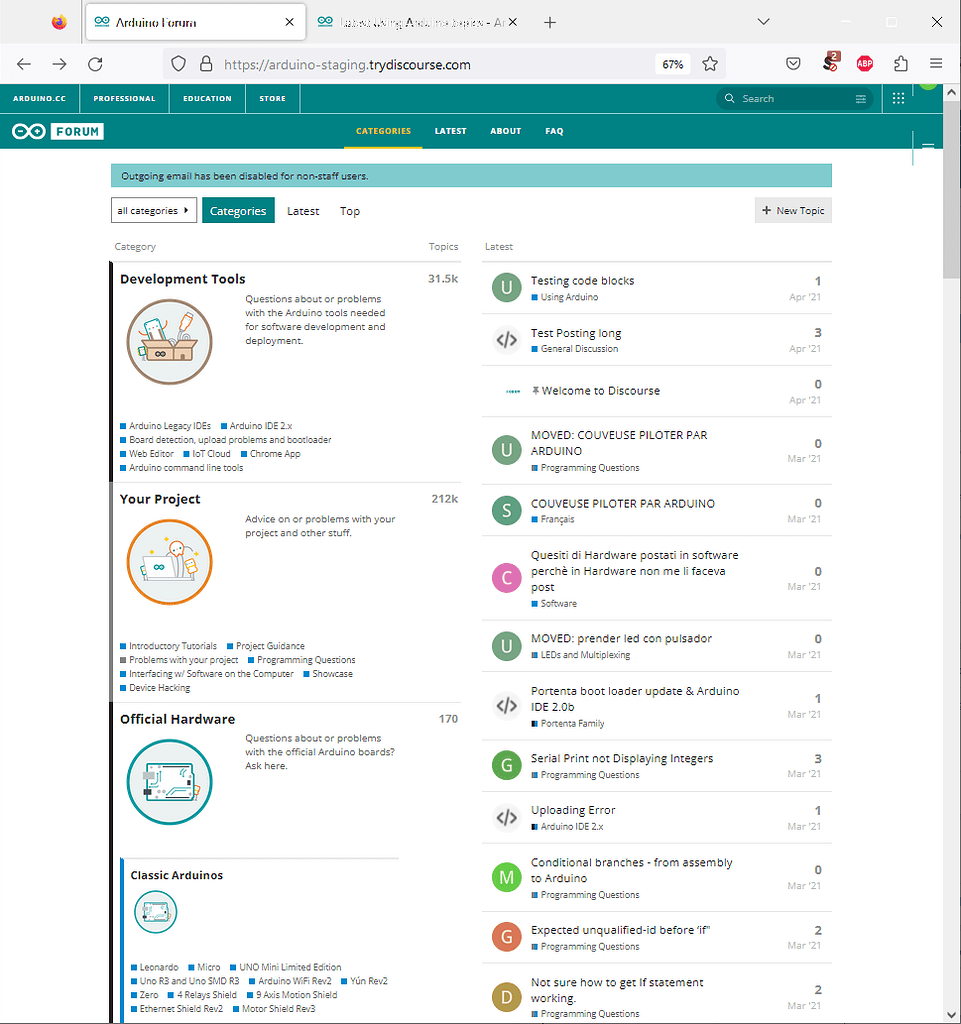Open the STORE top link
Viewport: 961px width, 1024px height.
[x=272, y=99]
